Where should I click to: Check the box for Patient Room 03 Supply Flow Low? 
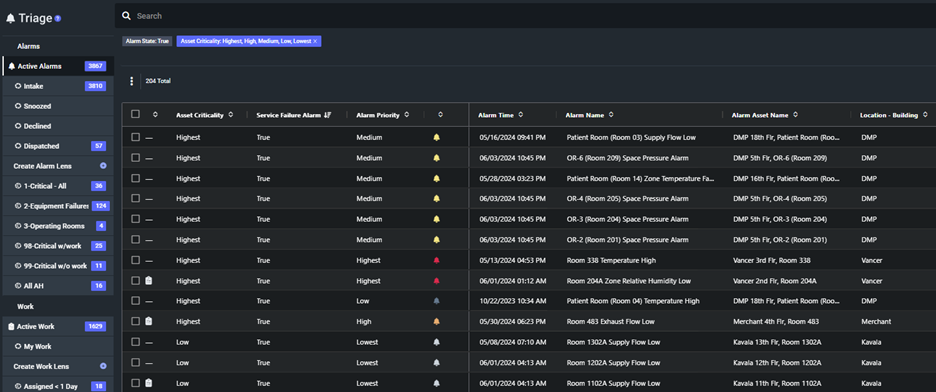[x=136, y=137]
